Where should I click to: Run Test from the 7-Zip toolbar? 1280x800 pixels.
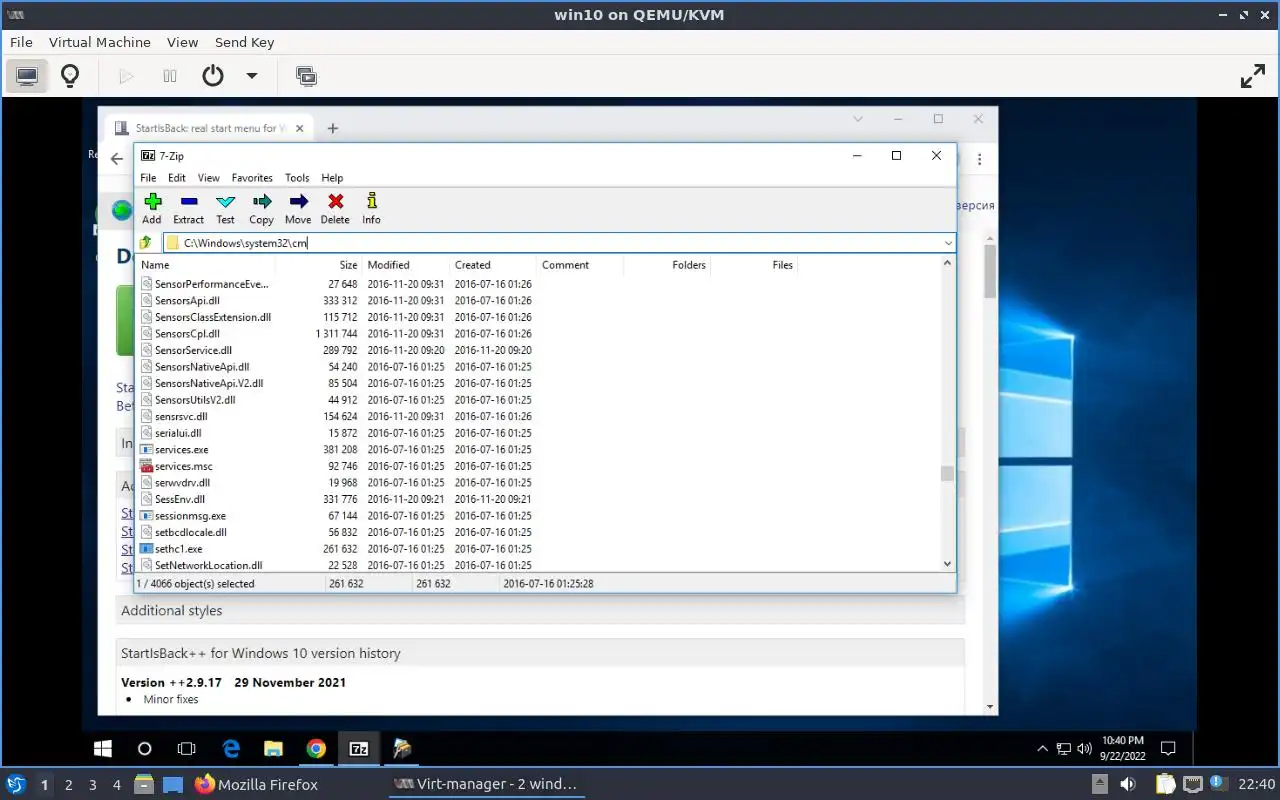[225, 201]
